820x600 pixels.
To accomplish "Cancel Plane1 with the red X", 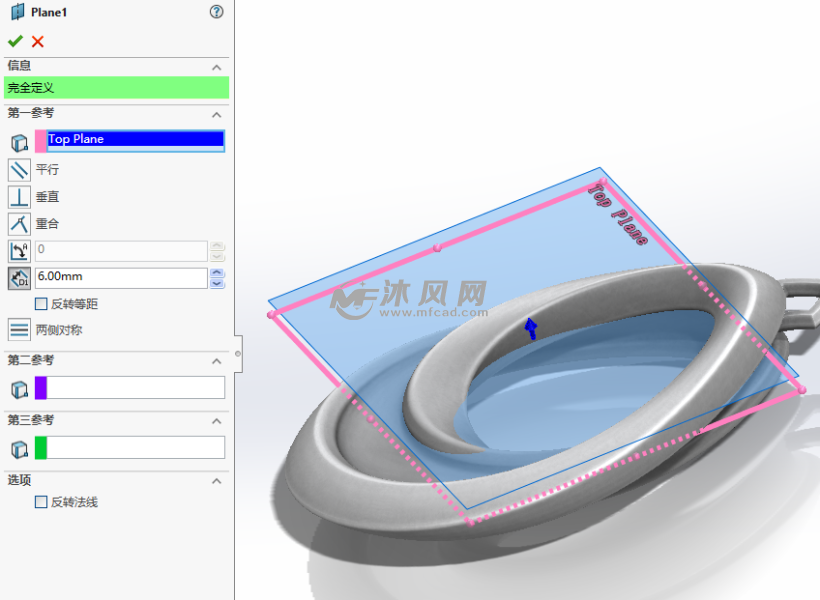I will (38, 41).
